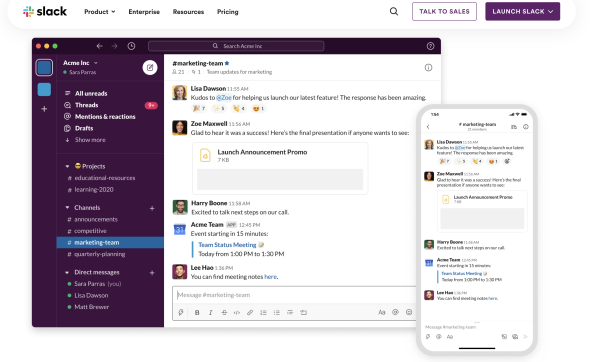Insert a link using the link icon
Image resolution: width=600 pixels, height=362 pixels.
point(250,313)
